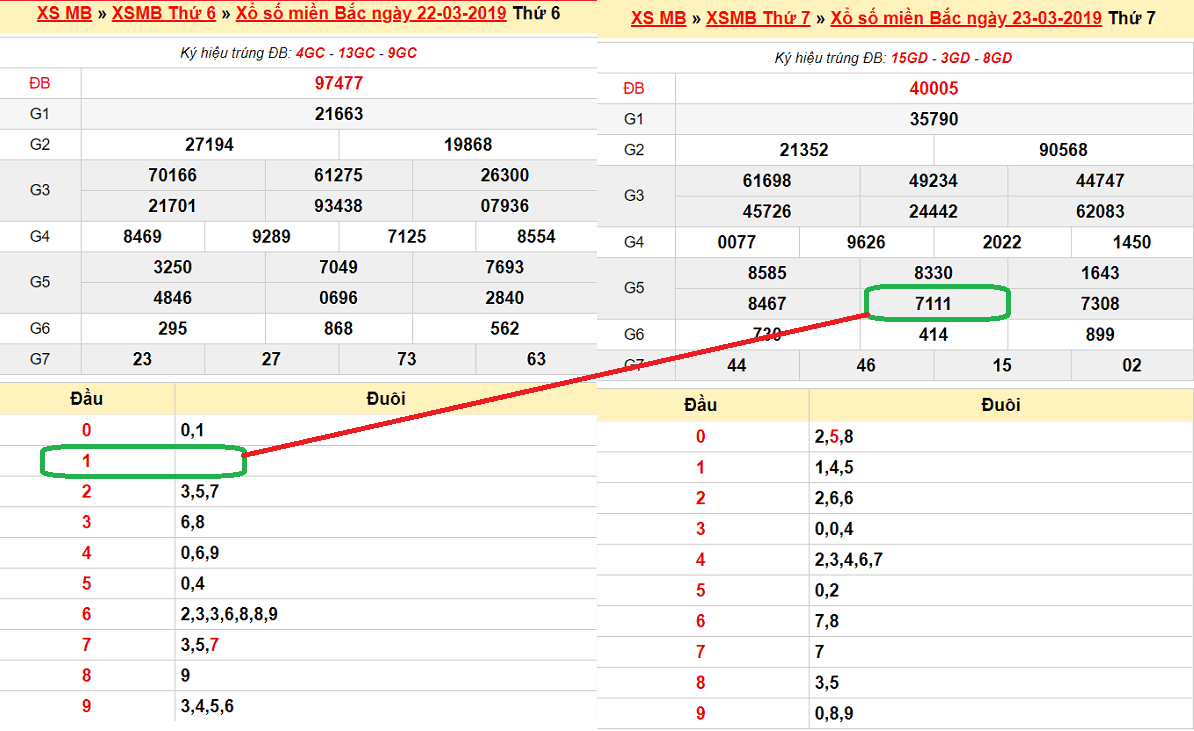Select the G1 result 35790
Viewport: 1194px width, 731px height.
tap(933, 120)
